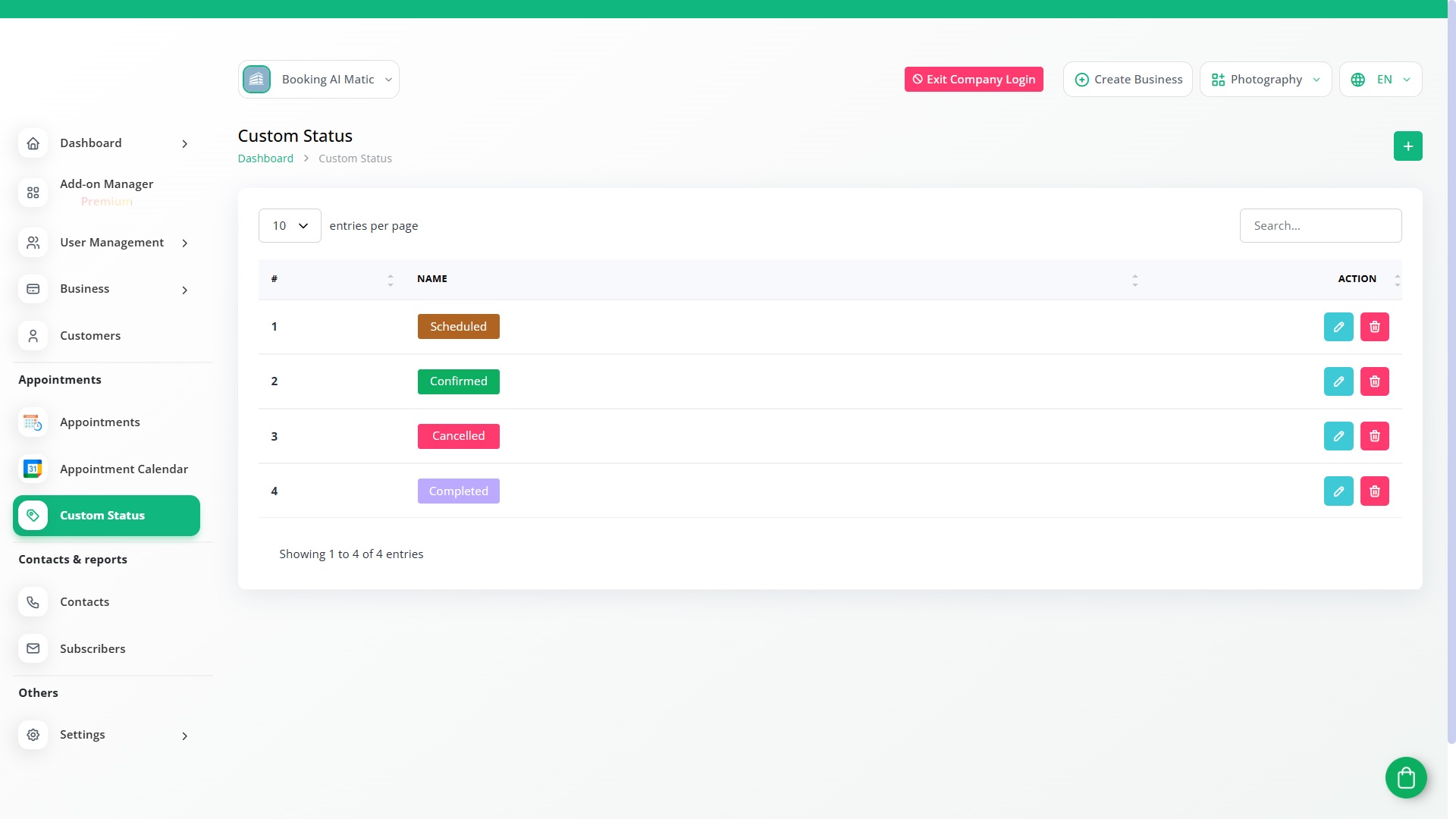
Task: Open the entries per page dropdown
Action: pos(290,226)
